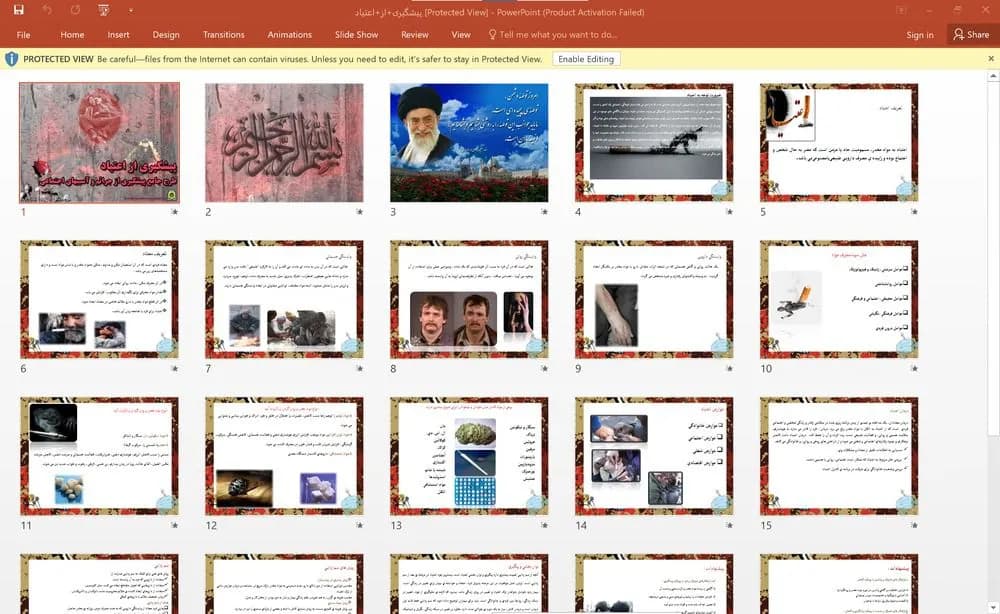
Task: Open the Animations tab
Action: [290, 34]
